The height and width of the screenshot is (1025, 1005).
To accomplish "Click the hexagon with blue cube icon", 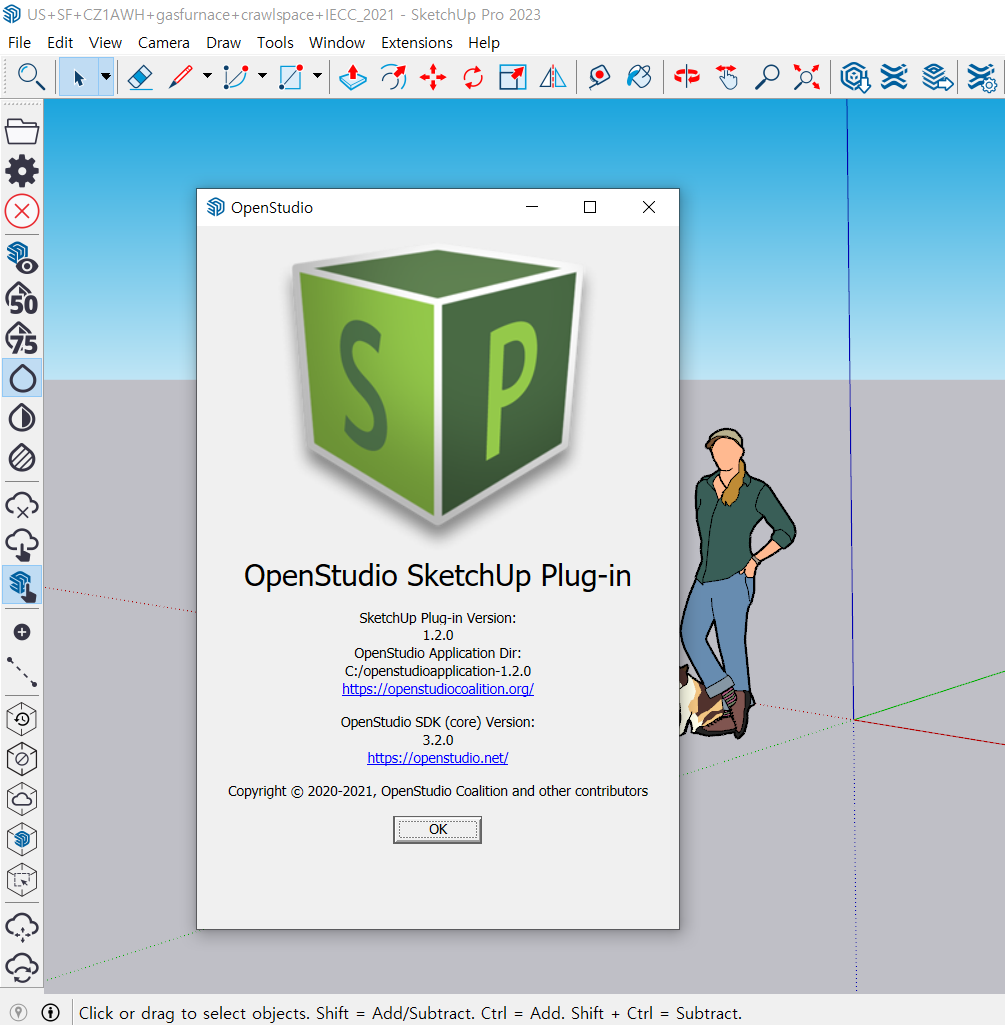I will click(22, 839).
